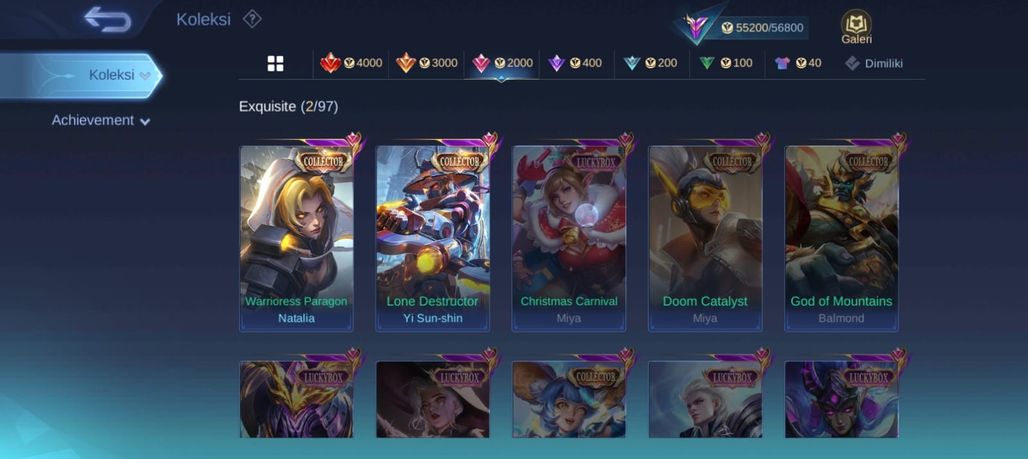This screenshot has height=459, width=1028.
Task: Open the Koleksi help question-mark icon
Action: tap(252, 19)
